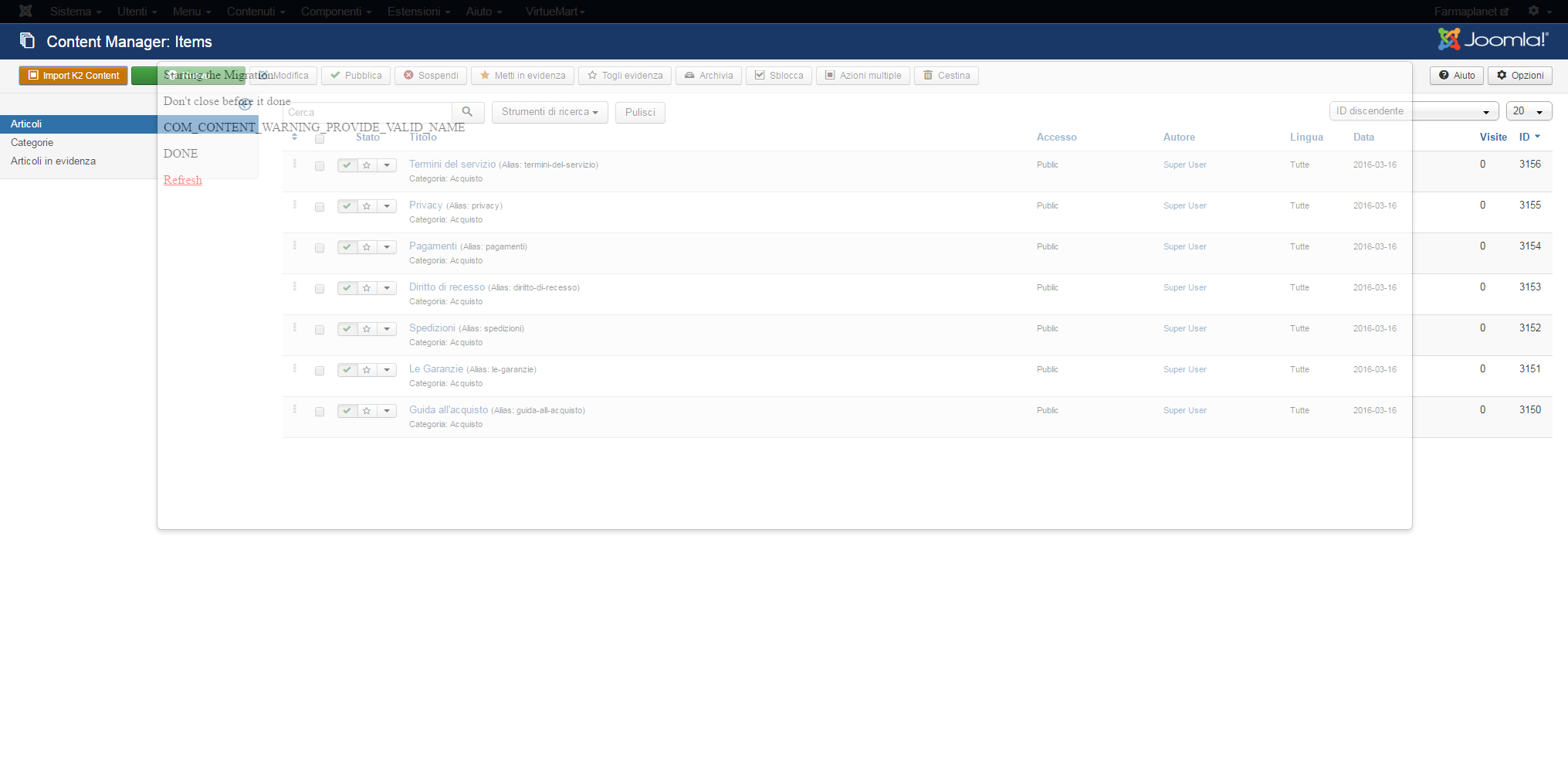Click the Archivia toolbar button
The image size is (1568, 784).
(x=709, y=76)
